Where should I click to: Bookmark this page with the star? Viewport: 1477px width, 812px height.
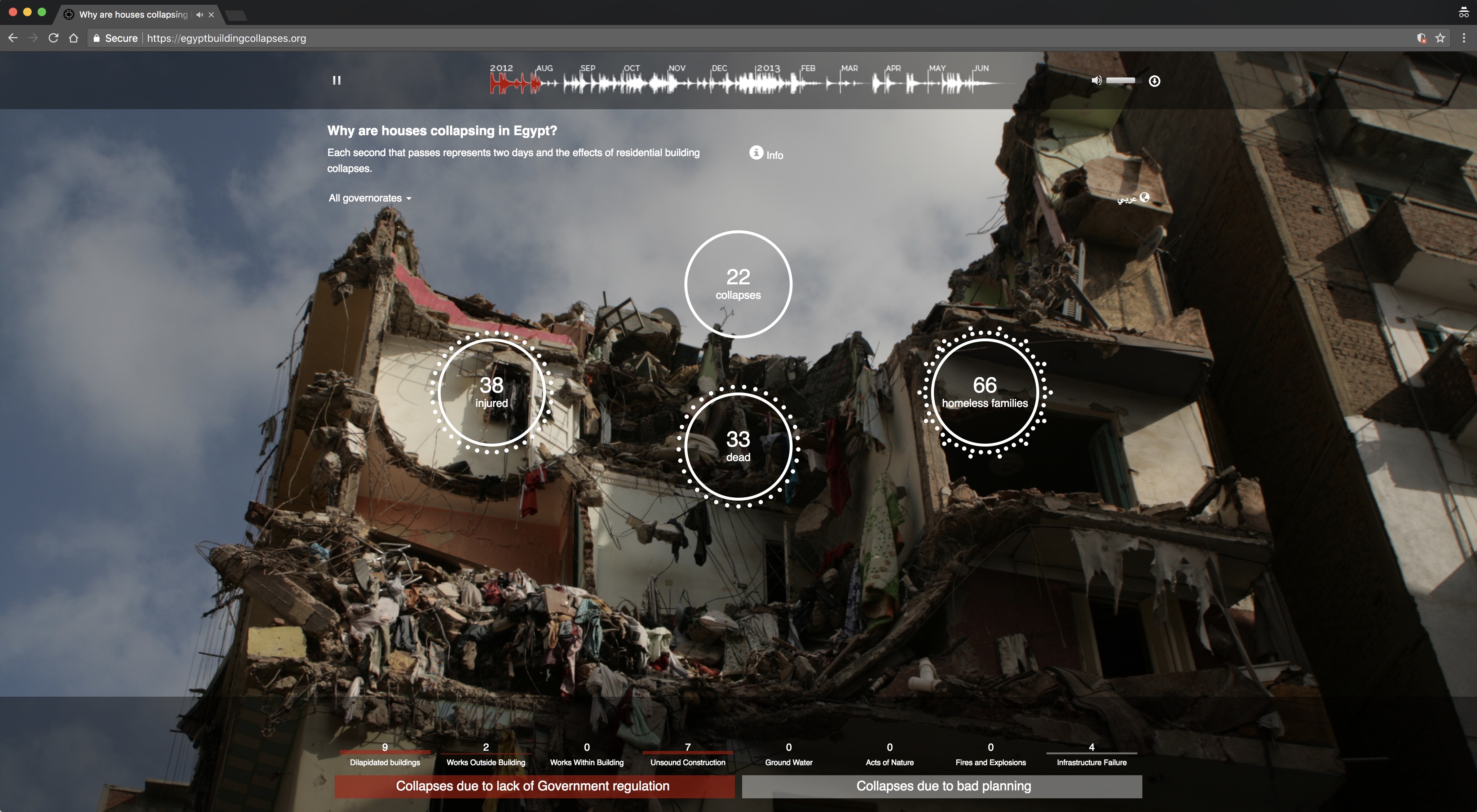tap(1440, 38)
